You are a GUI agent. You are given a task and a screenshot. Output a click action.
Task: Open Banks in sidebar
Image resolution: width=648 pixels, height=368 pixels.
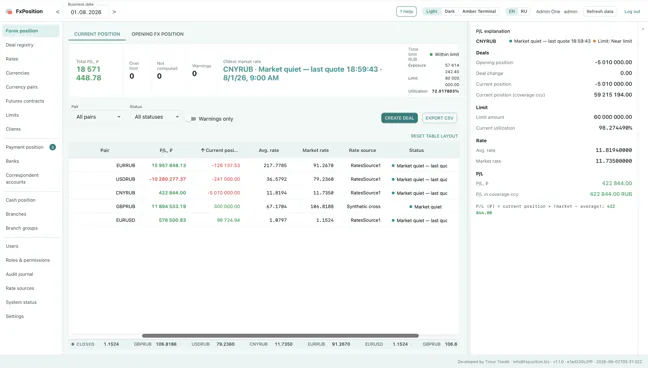(x=31, y=161)
